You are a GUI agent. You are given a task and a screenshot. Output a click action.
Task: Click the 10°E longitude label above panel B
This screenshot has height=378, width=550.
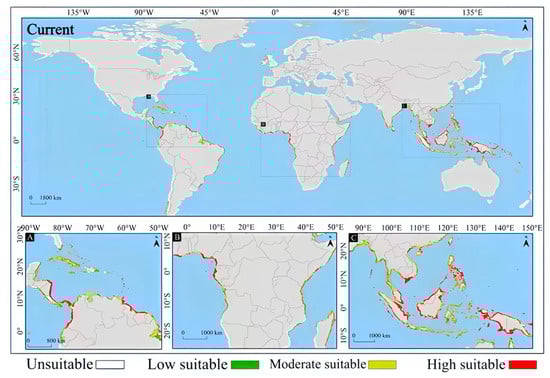point(217,227)
